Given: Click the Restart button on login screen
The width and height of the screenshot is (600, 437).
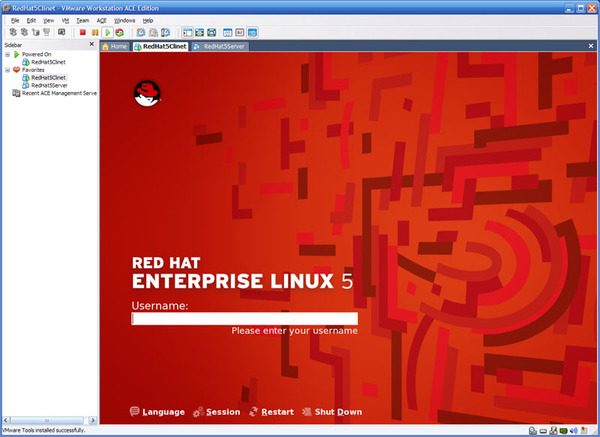Looking at the screenshot, I should 271,412.
